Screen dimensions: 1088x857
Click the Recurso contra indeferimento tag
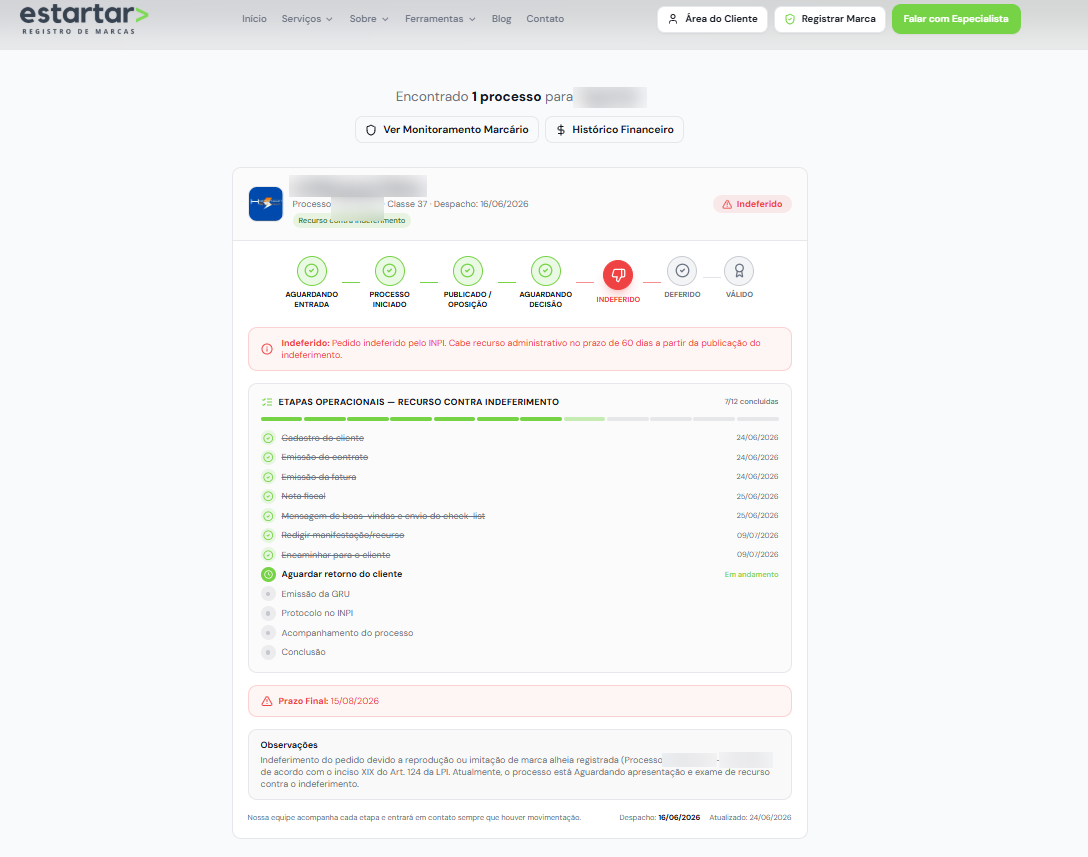click(x=352, y=221)
